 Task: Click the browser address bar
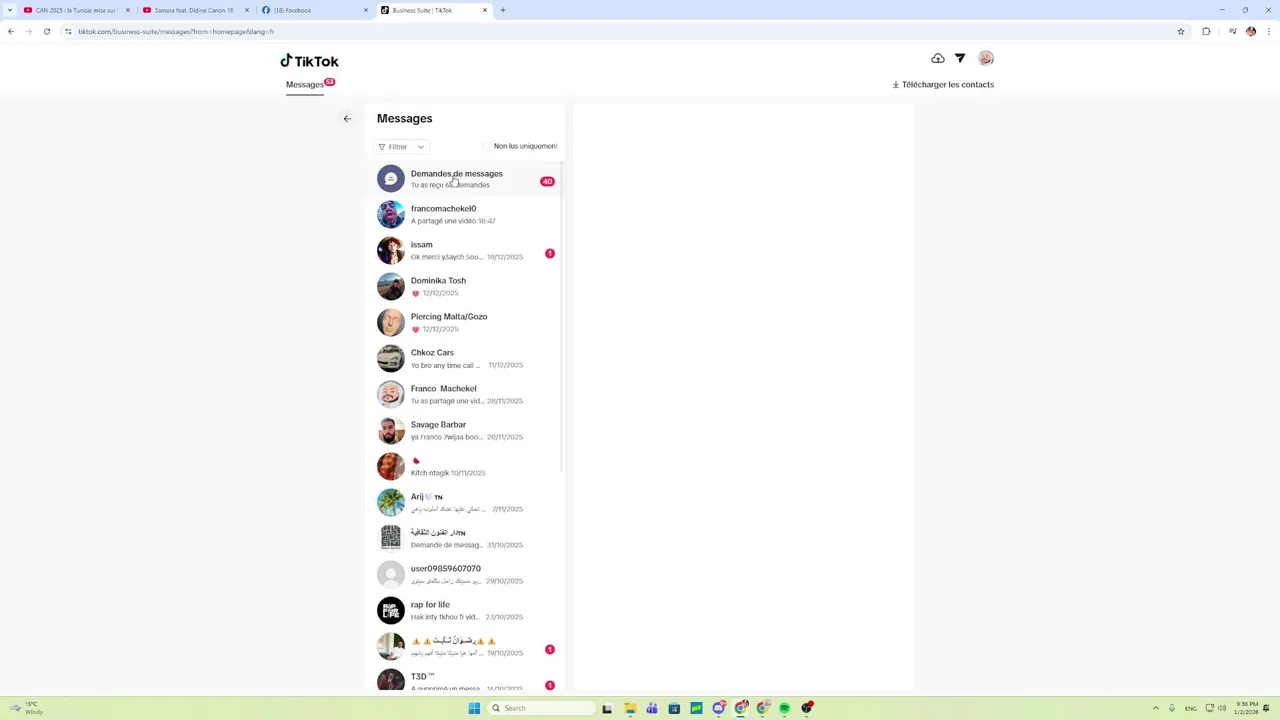coord(620,31)
